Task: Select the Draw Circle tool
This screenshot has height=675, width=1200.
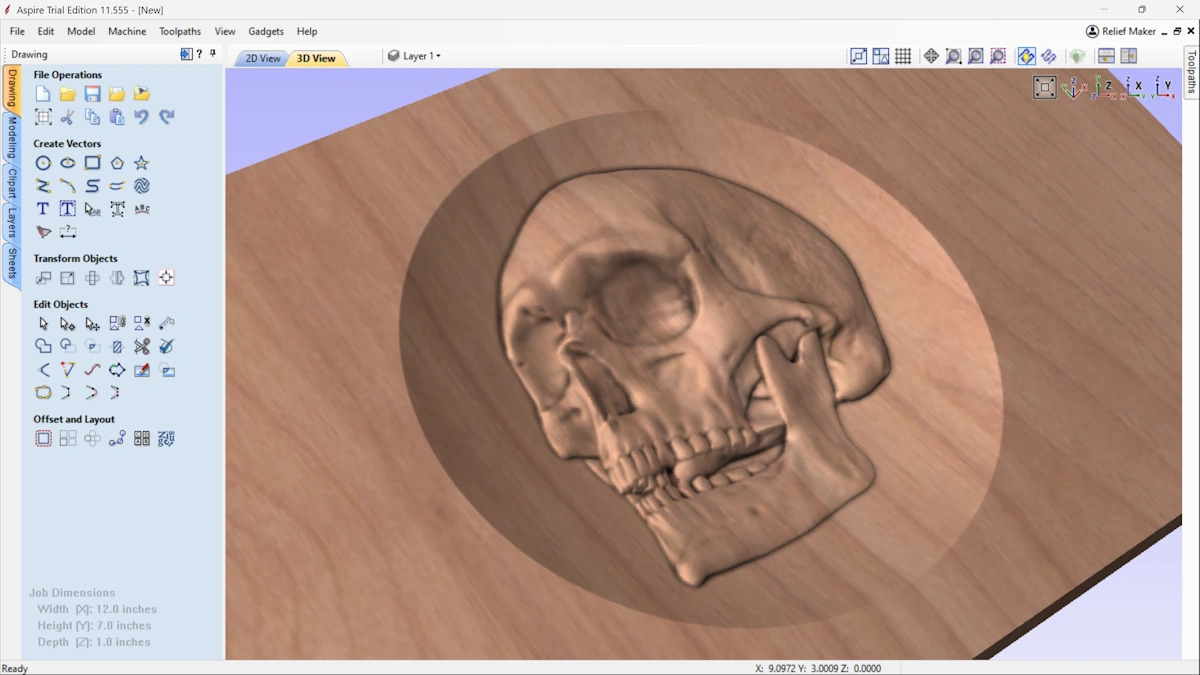Action: click(43, 163)
